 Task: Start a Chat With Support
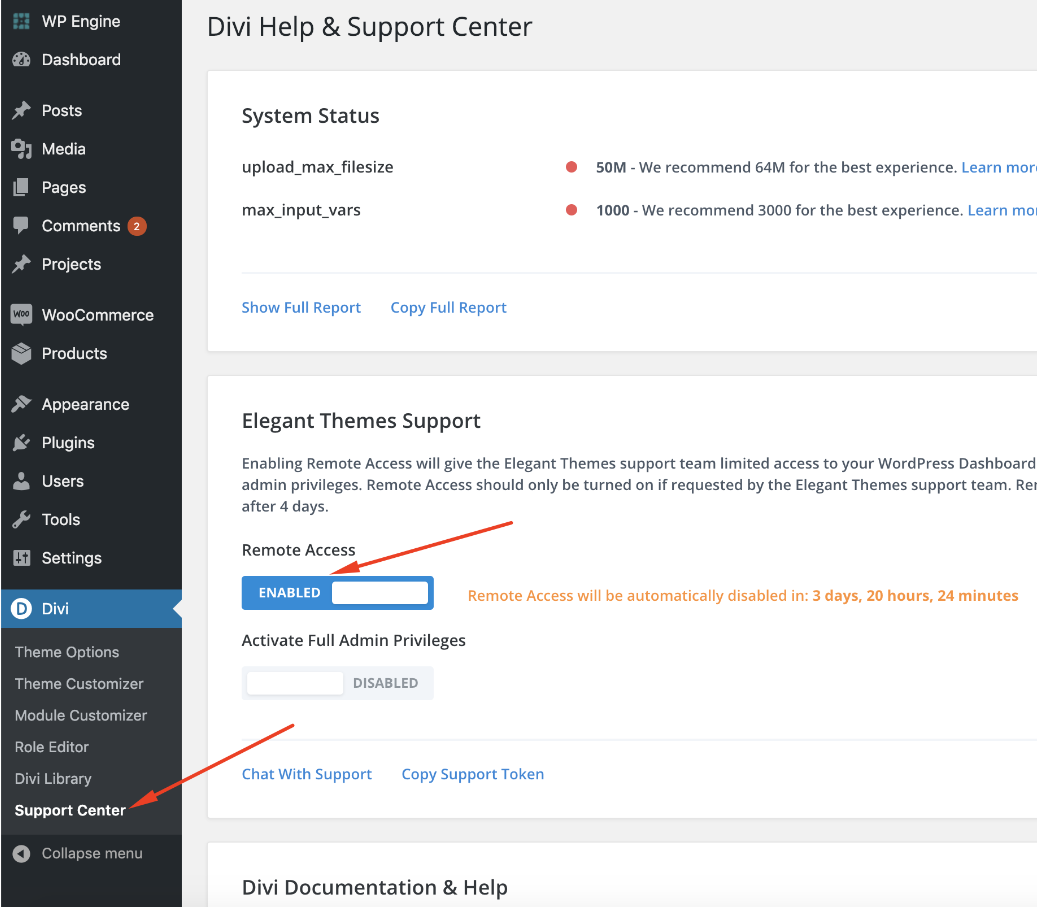pyautogui.click(x=306, y=773)
